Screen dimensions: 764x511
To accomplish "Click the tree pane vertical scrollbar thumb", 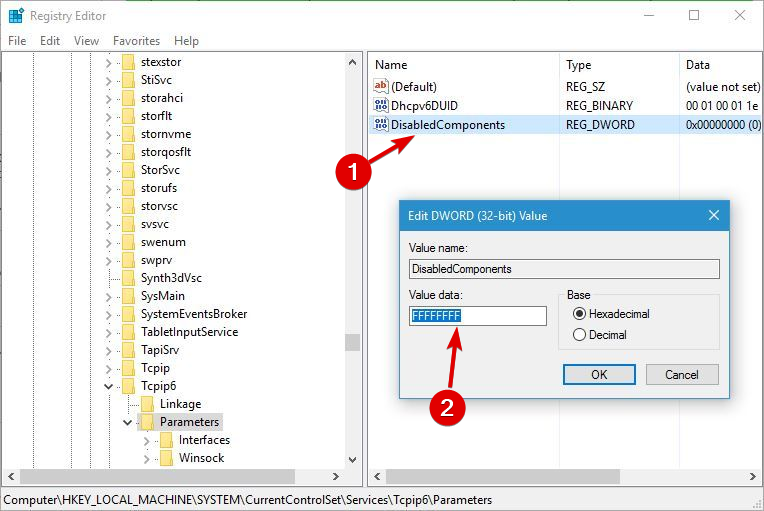I will [352, 342].
